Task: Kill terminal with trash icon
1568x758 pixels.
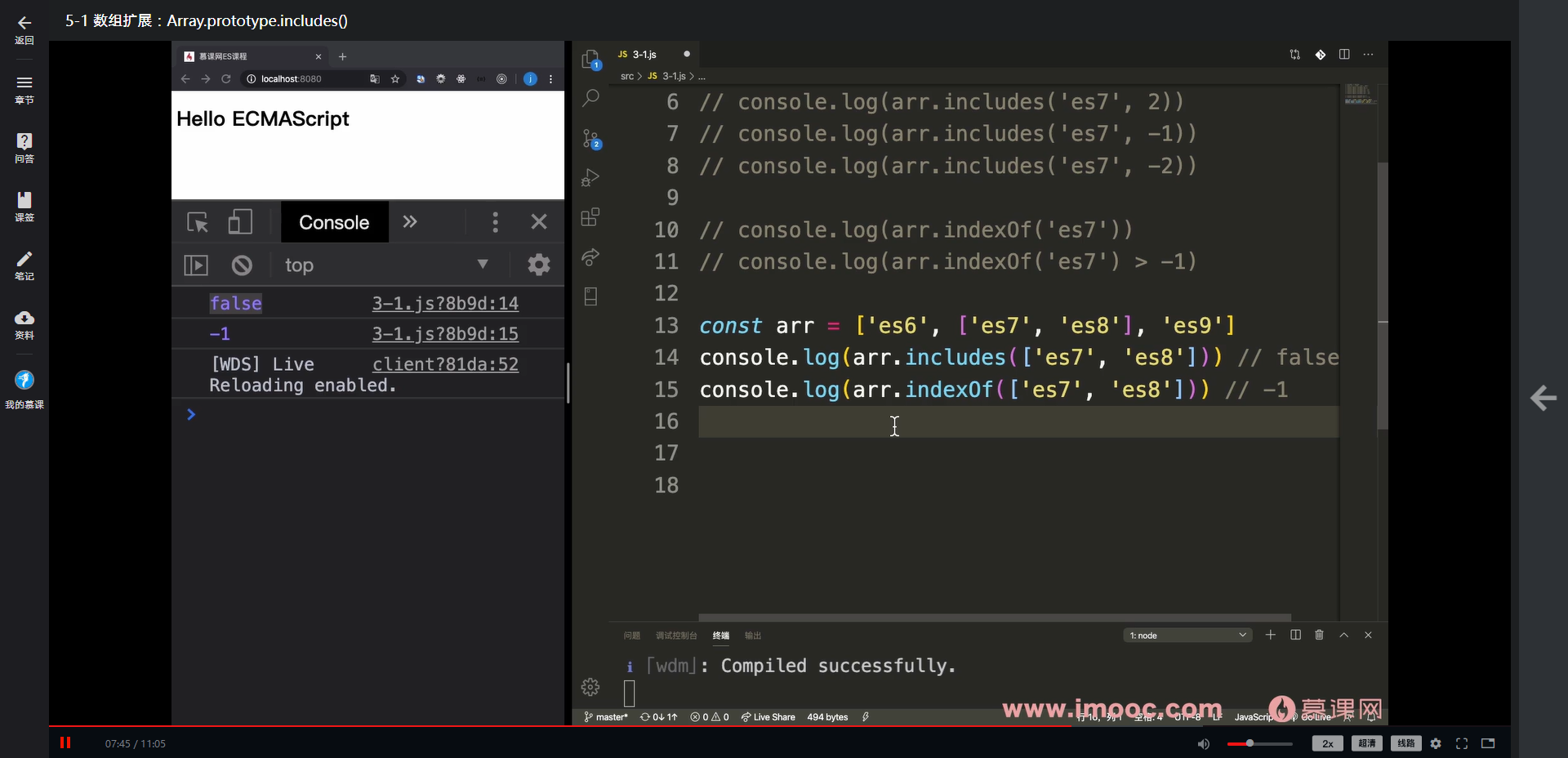Action: [1319, 635]
